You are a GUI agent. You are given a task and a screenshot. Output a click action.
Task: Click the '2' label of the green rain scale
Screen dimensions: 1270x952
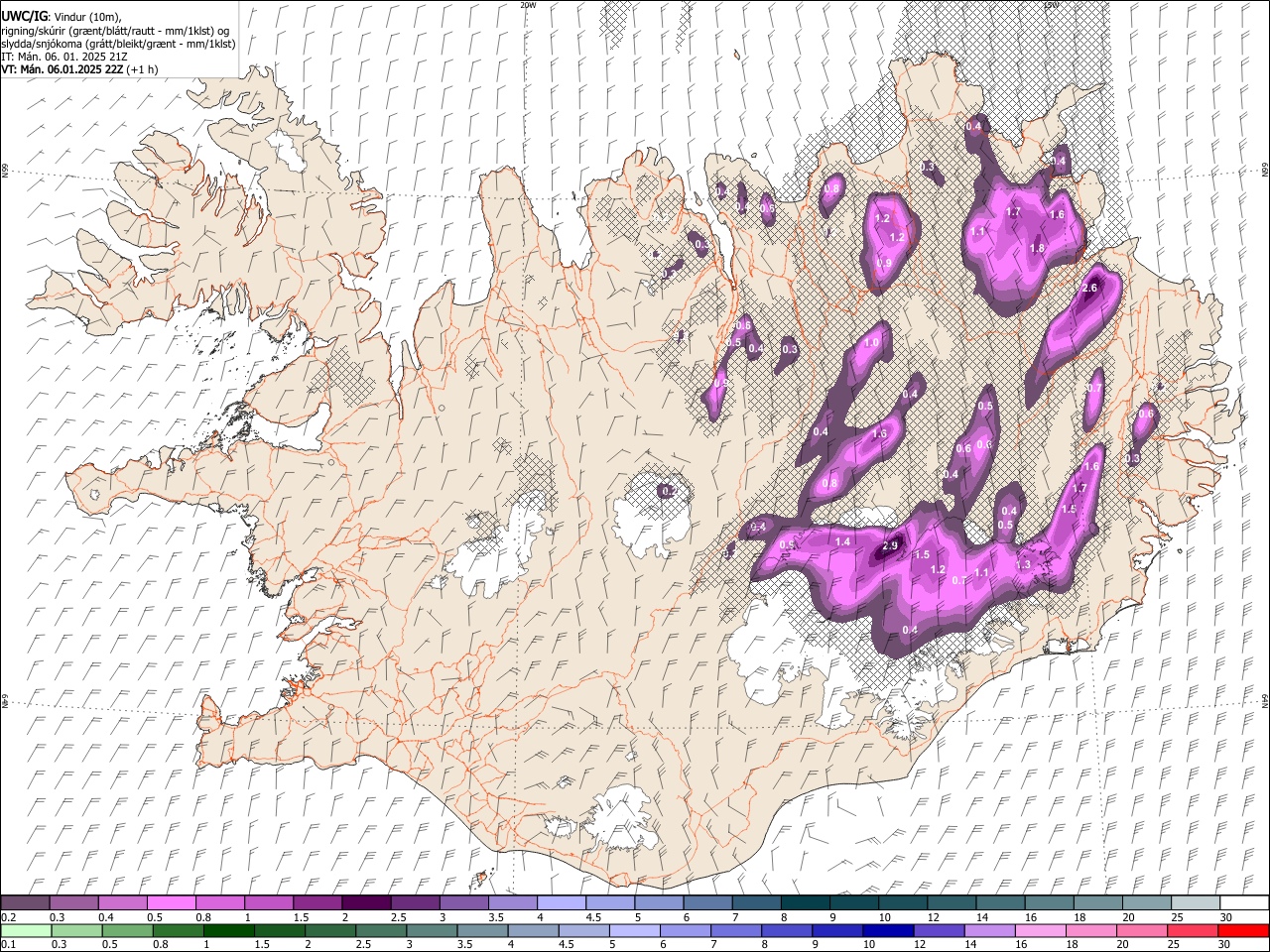[309, 945]
